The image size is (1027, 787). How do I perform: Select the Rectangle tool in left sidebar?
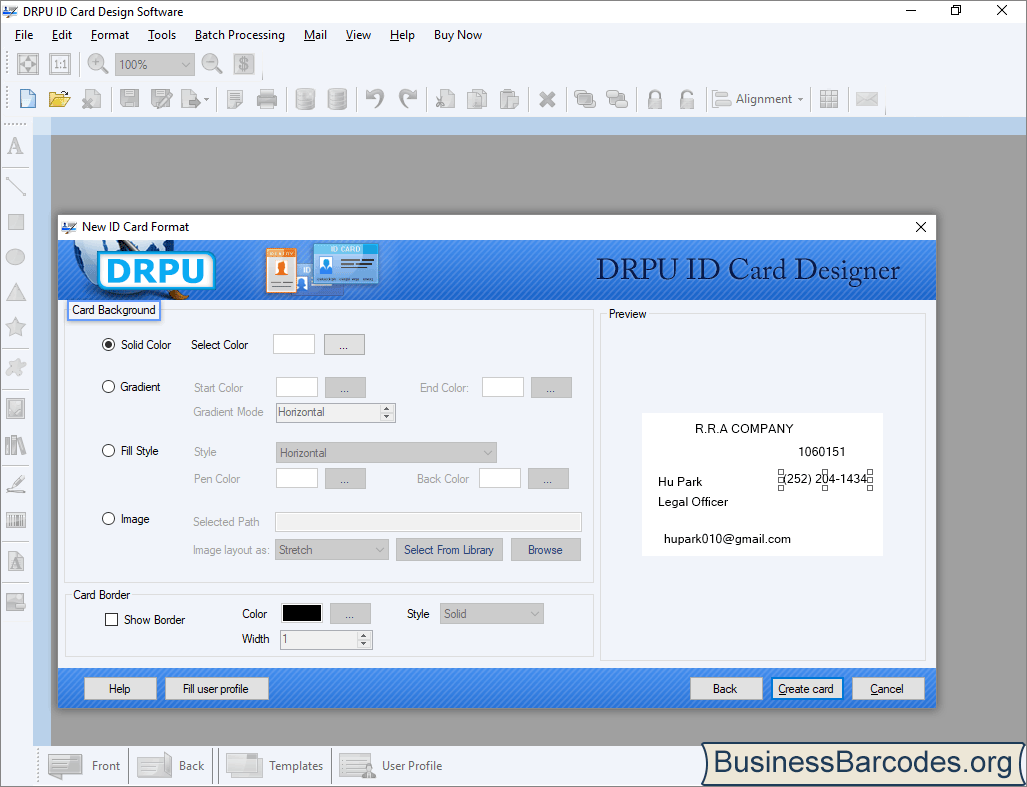tap(16, 222)
